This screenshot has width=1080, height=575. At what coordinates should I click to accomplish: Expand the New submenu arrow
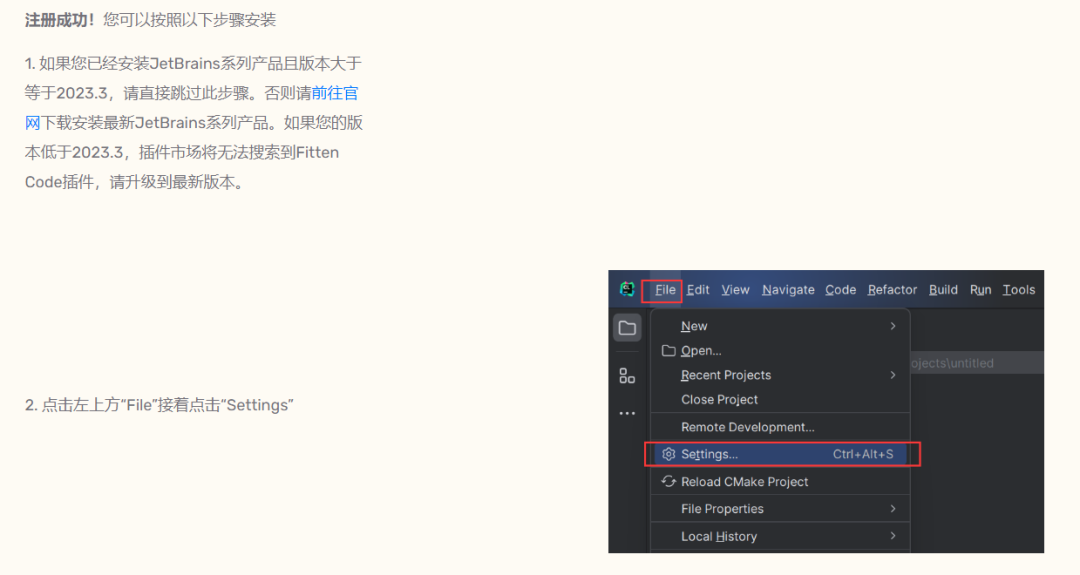click(x=893, y=326)
